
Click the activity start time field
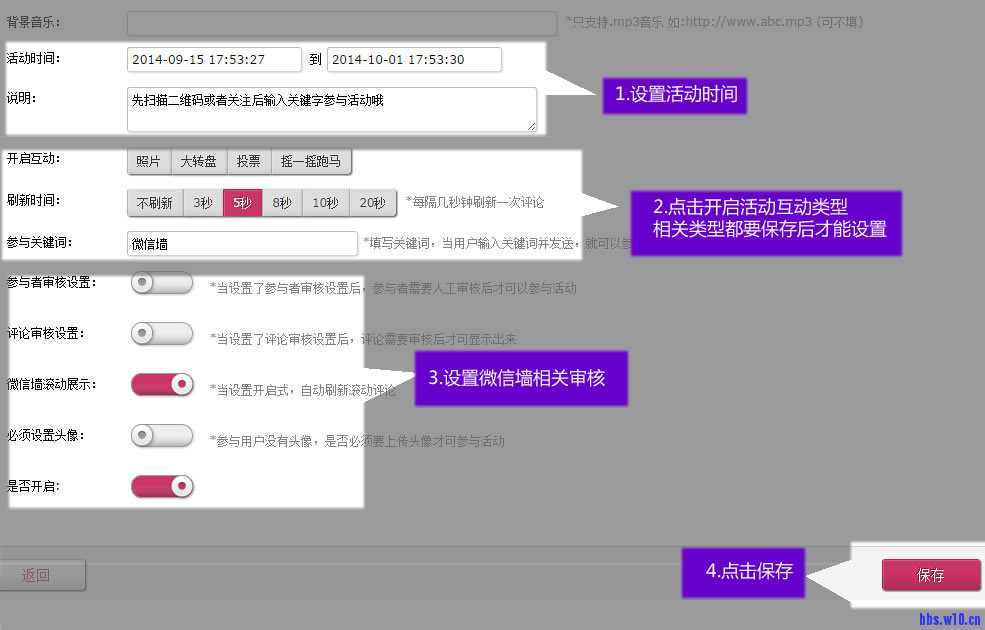coord(214,60)
